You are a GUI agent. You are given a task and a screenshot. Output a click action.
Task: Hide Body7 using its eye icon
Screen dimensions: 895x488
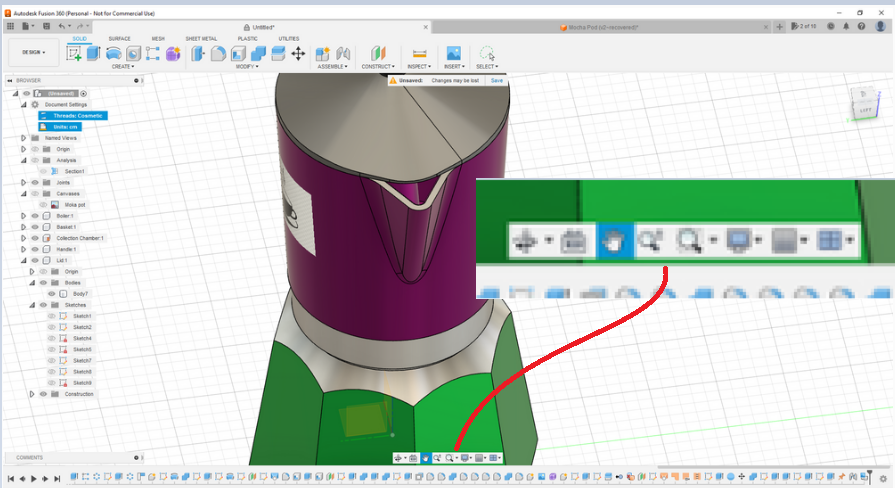point(51,293)
